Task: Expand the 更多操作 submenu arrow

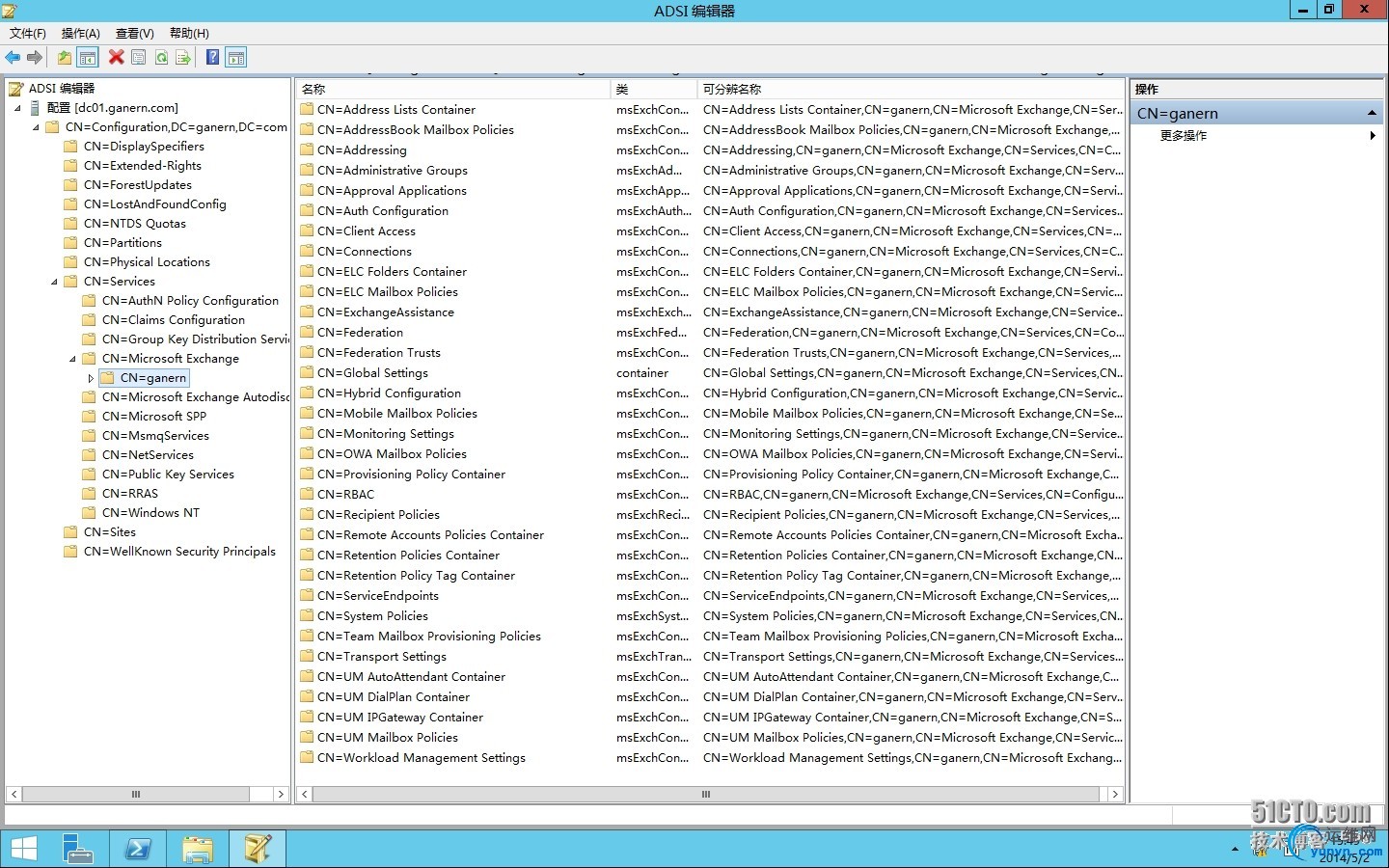Action: 1373,136
